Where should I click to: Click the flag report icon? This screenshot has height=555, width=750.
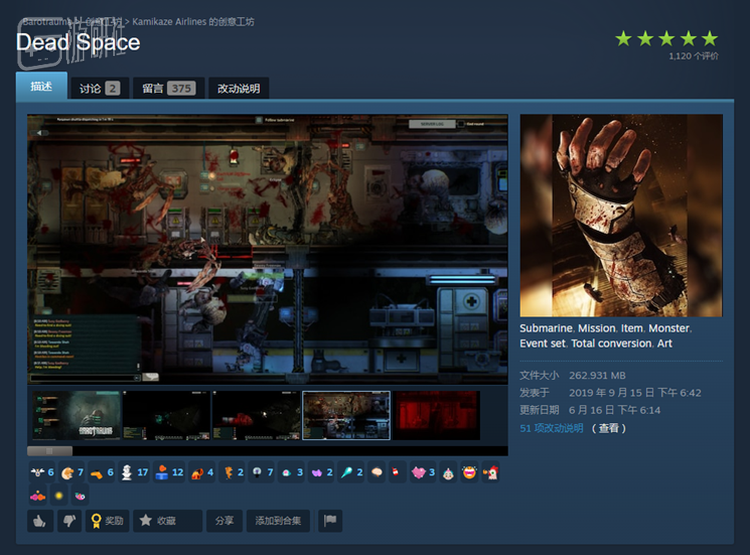tap(329, 521)
